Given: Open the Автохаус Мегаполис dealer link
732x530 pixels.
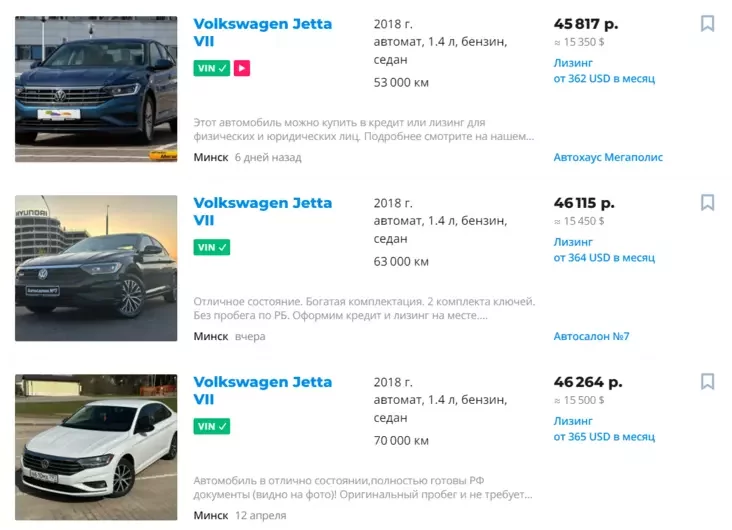Looking at the screenshot, I should 608,157.
